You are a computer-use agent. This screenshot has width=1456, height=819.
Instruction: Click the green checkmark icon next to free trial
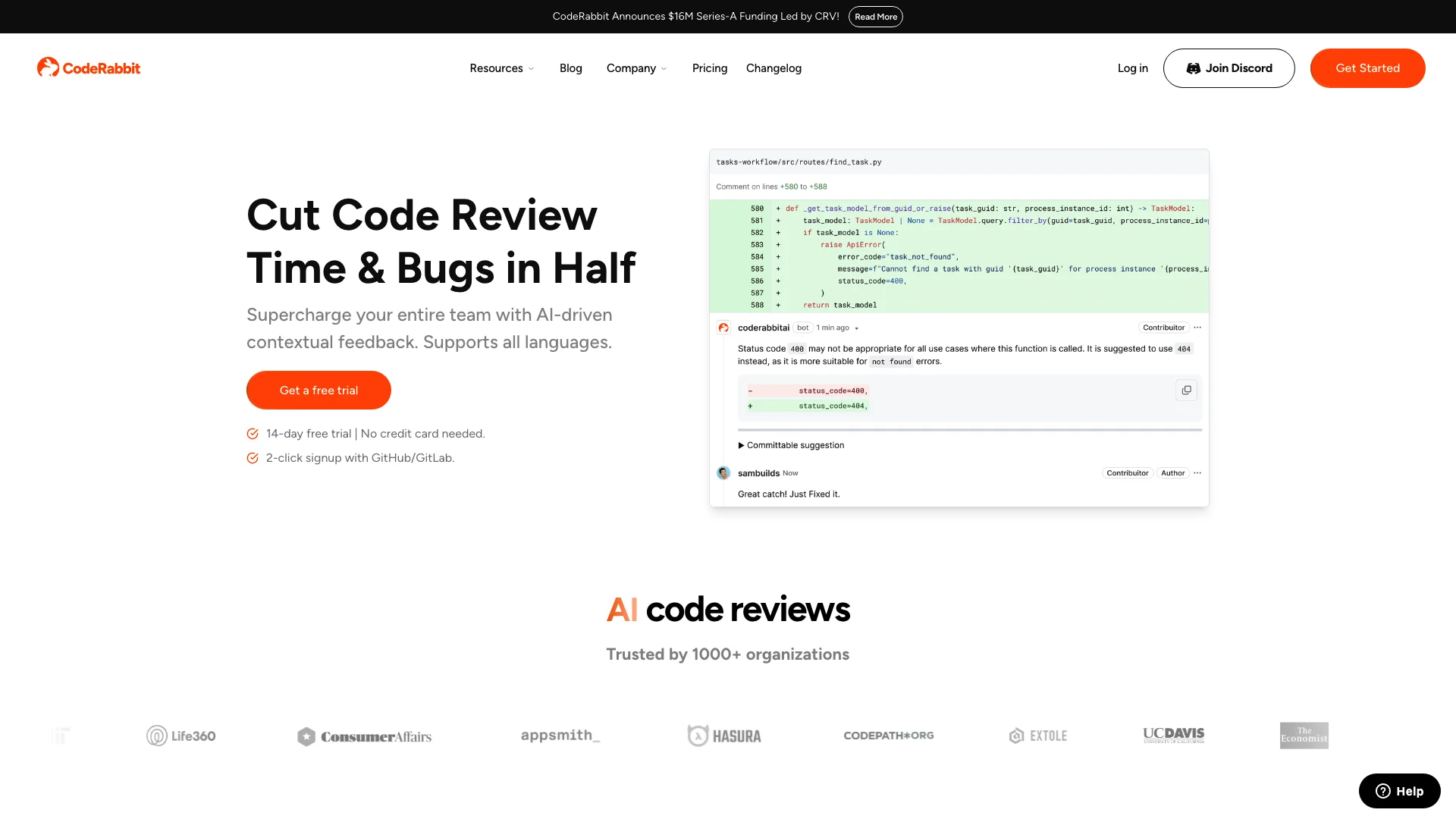(x=253, y=433)
